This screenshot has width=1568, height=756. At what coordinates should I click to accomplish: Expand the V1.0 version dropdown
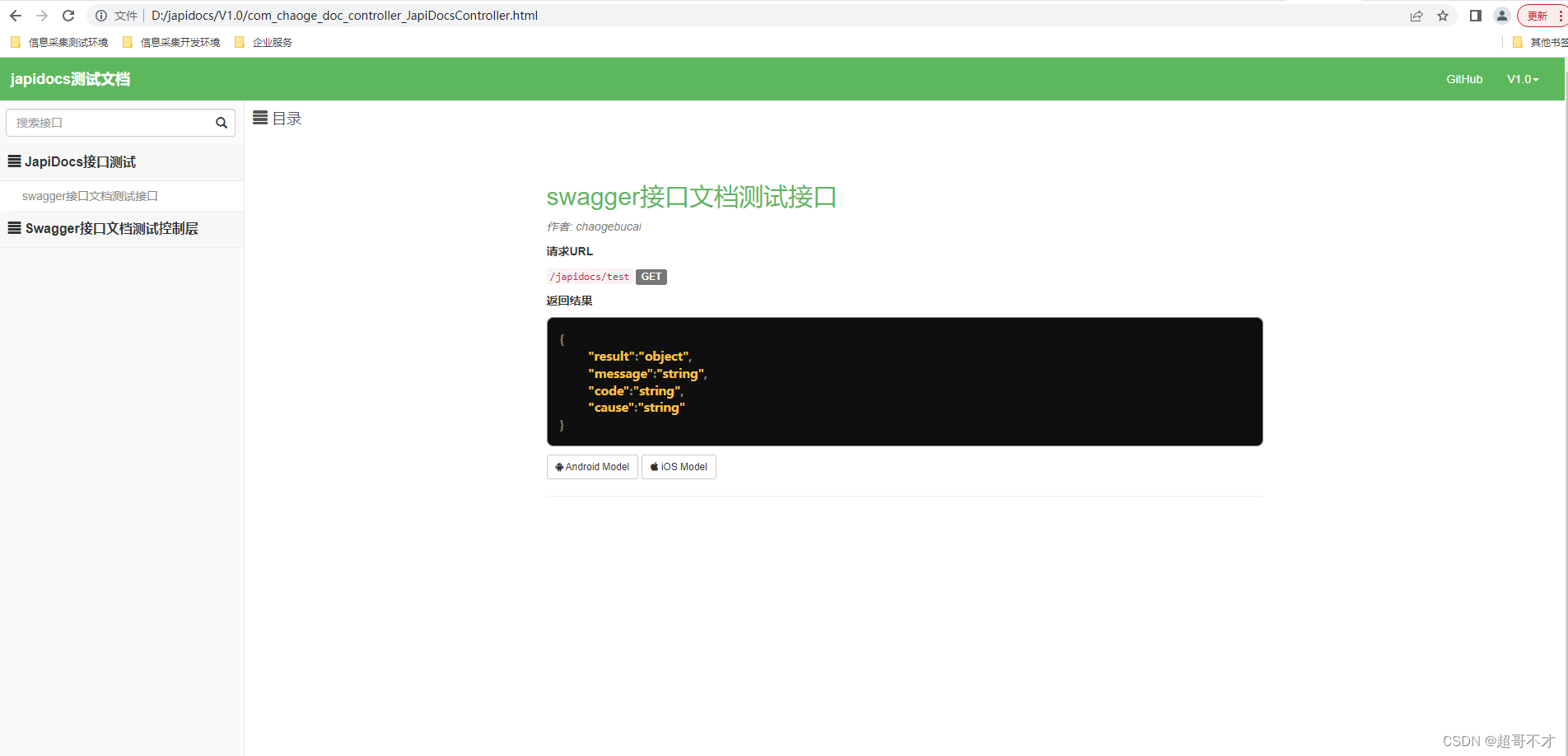[1523, 79]
